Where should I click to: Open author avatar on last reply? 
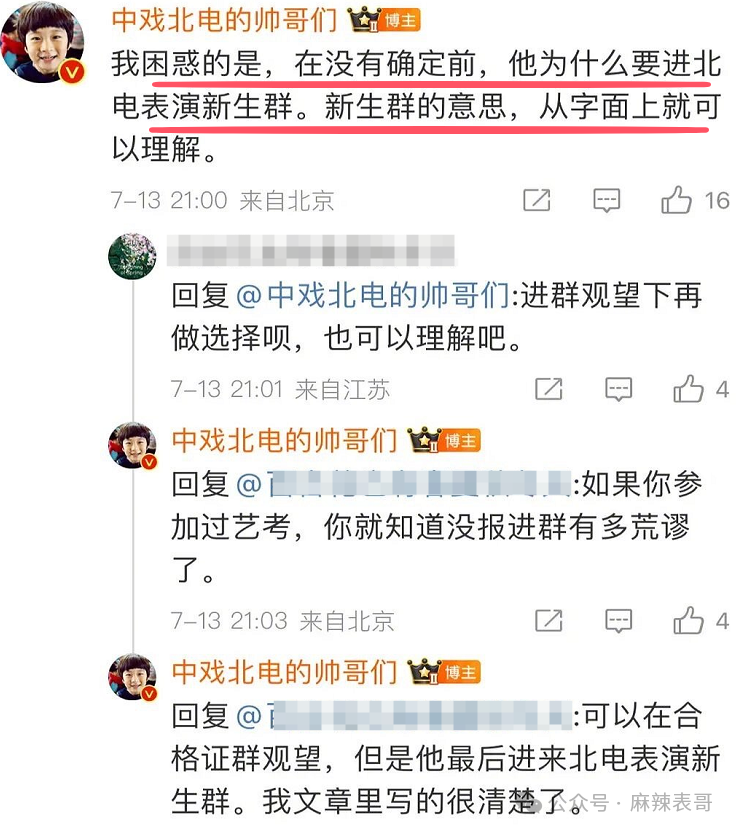point(133,677)
